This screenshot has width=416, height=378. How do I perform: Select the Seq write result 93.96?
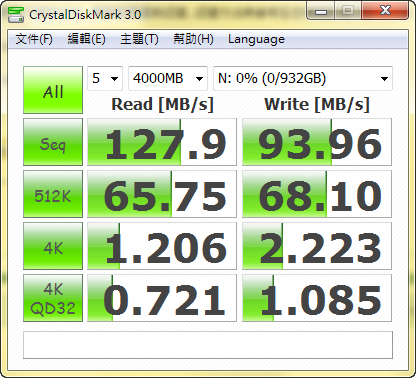coord(317,142)
